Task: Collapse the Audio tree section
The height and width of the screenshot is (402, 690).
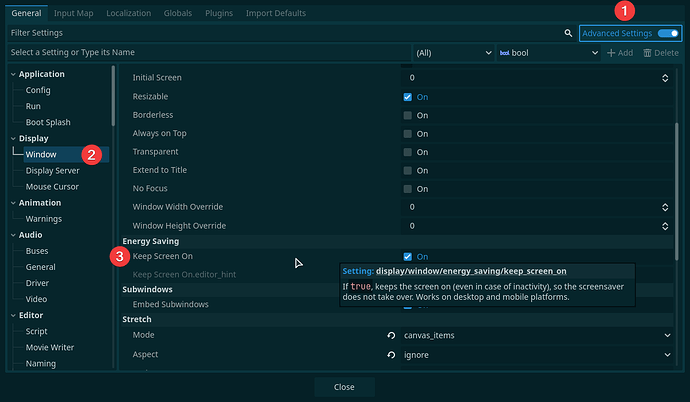Action: [13, 235]
